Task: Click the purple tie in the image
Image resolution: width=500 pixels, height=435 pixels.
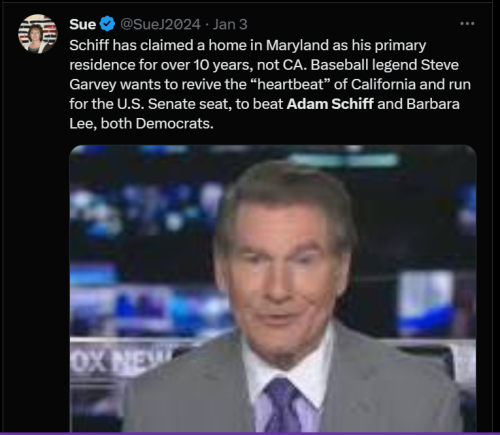Action: 283,405
